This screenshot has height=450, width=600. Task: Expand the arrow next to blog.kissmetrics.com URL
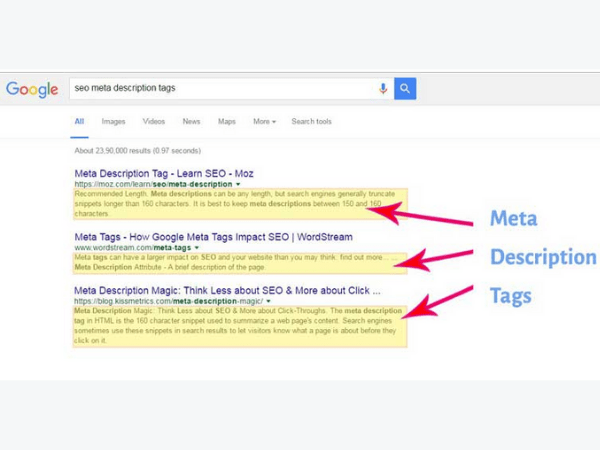click(x=269, y=301)
